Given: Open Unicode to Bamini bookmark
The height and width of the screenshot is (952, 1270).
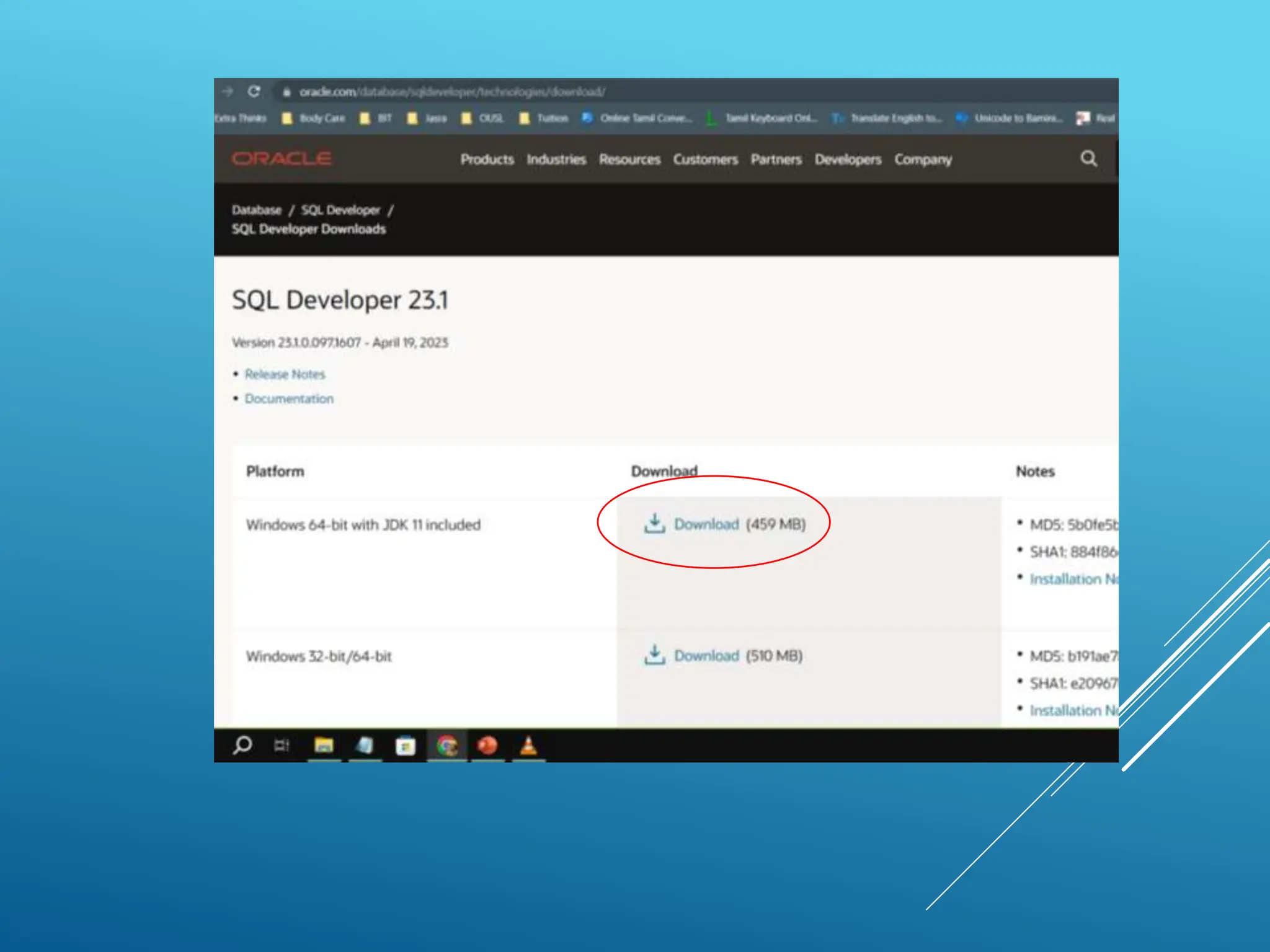Looking at the screenshot, I should (x=1010, y=118).
